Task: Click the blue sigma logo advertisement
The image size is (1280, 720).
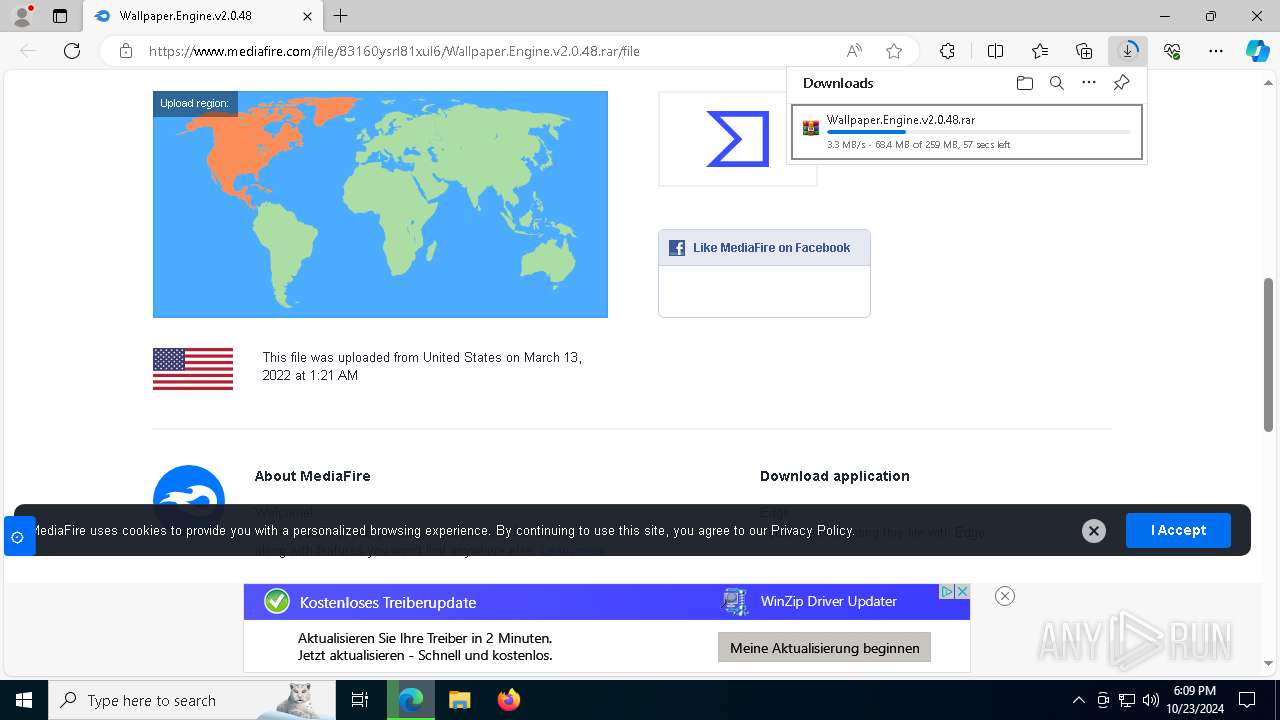Action: click(x=737, y=139)
